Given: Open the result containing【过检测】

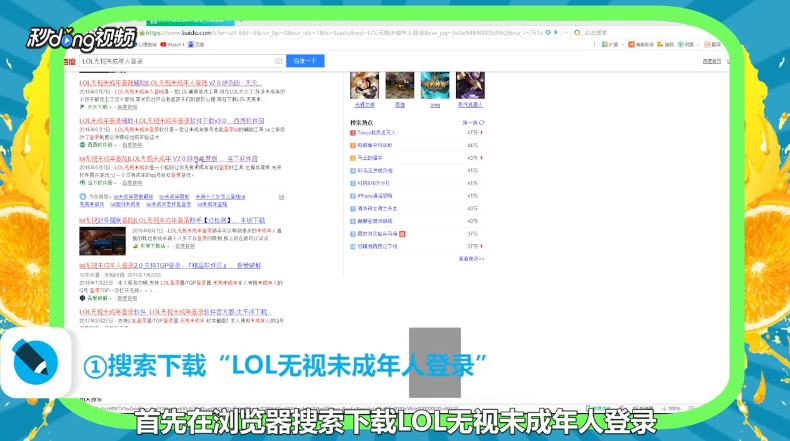Looking at the screenshot, I should (172, 221).
